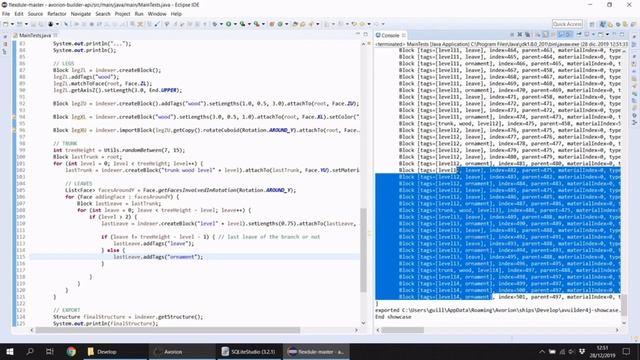640x360 pixels.
Task: Click the Search toolbar icon
Action: 311,24
